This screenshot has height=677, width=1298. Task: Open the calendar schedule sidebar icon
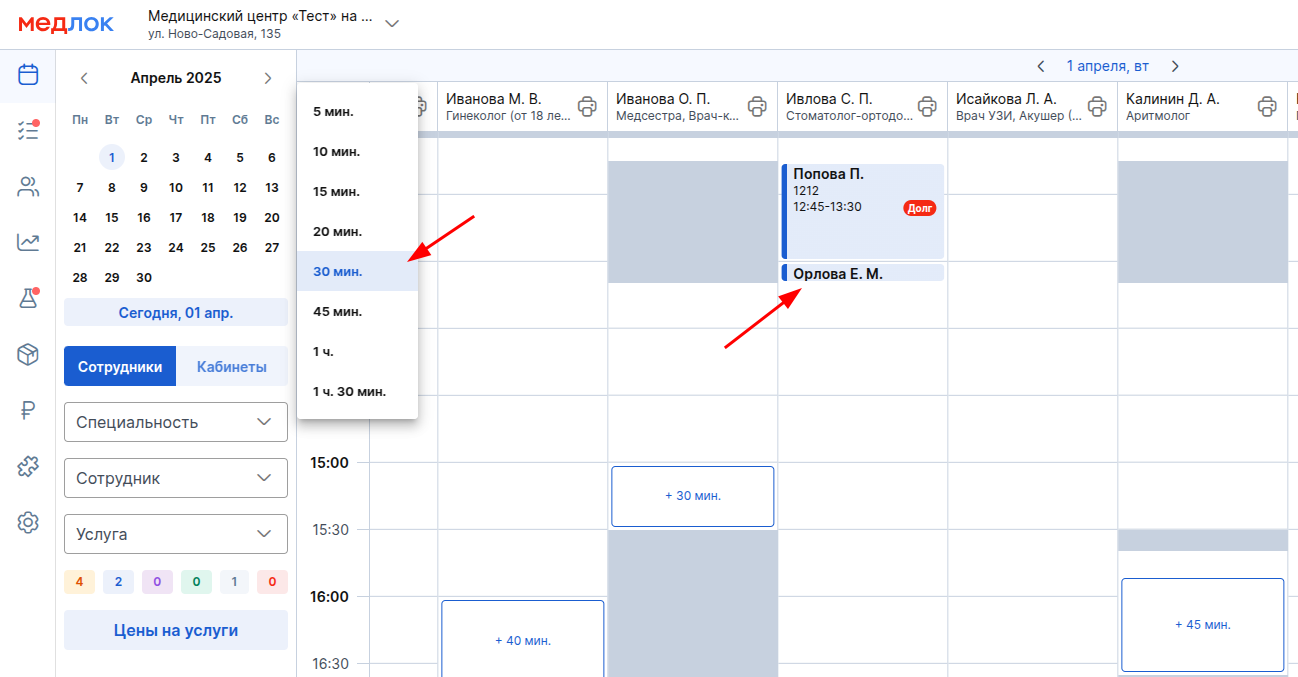(28, 74)
